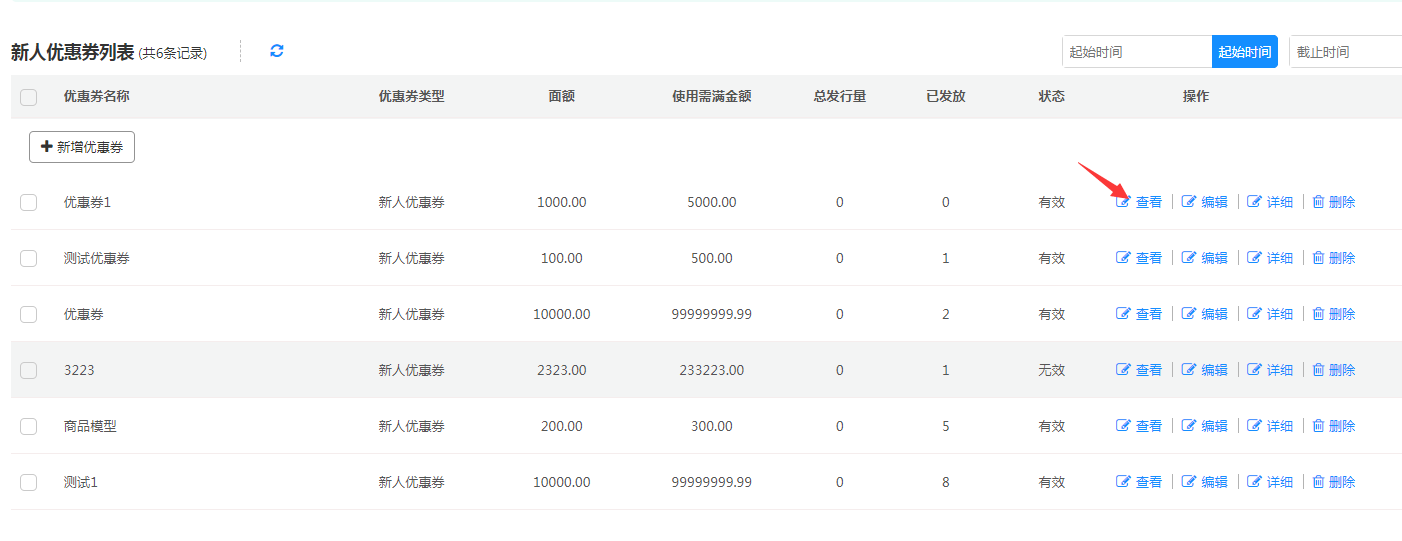Click the 新增优惠券 button
Image resolution: width=1402 pixels, height=541 pixels.
point(82,147)
